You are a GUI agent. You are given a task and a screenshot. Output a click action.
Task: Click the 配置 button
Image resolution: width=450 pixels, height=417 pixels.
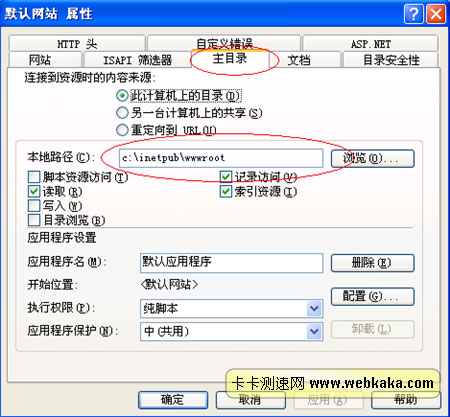372,296
